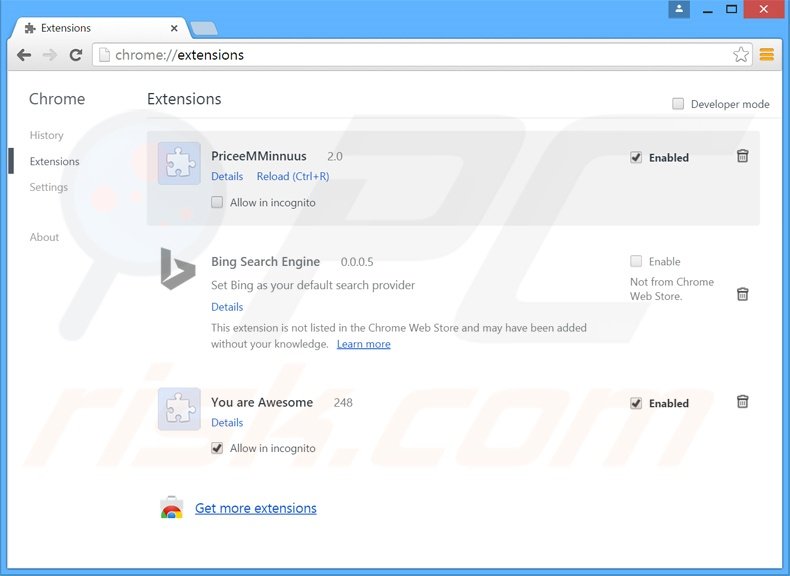Bookmark this page with the star icon

click(x=741, y=54)
